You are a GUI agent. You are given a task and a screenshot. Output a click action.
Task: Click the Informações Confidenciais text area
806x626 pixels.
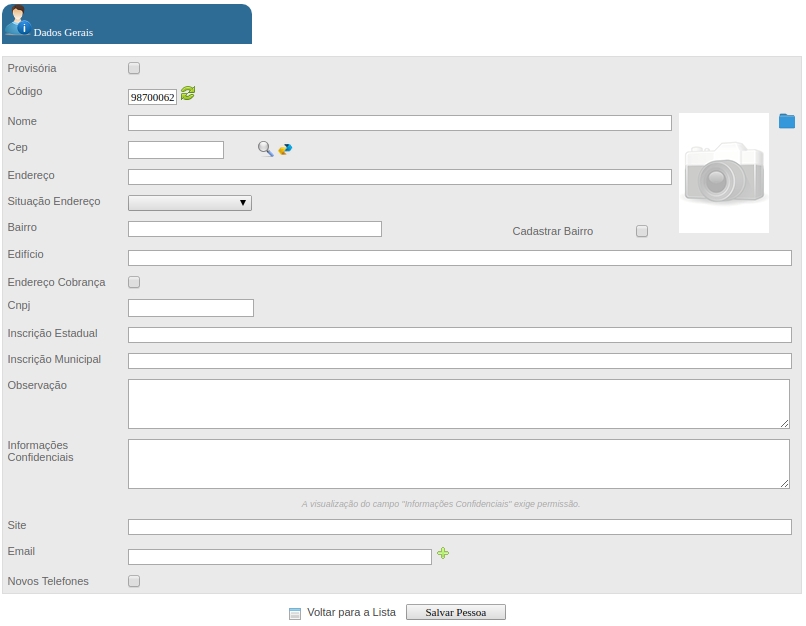[459, 464]
